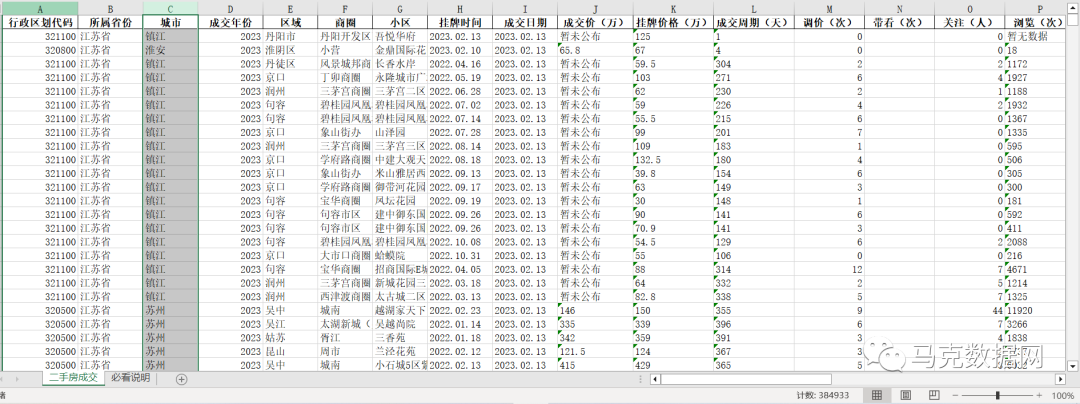Click the 计数: 384933 status bar entry
The height and width of the screenshot is (404, 1080).
click(x=822, y=396)
